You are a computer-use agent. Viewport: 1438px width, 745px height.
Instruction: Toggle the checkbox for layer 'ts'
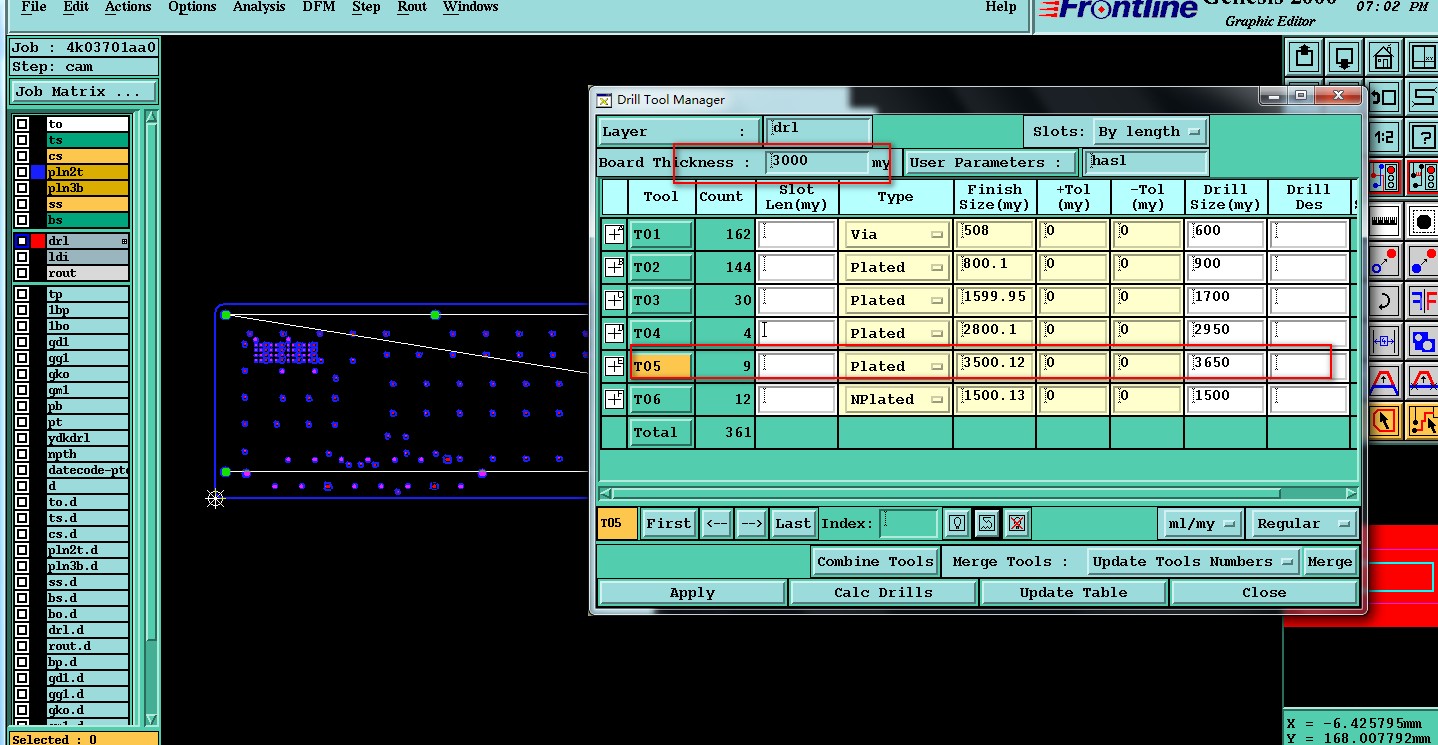[22, 140]
